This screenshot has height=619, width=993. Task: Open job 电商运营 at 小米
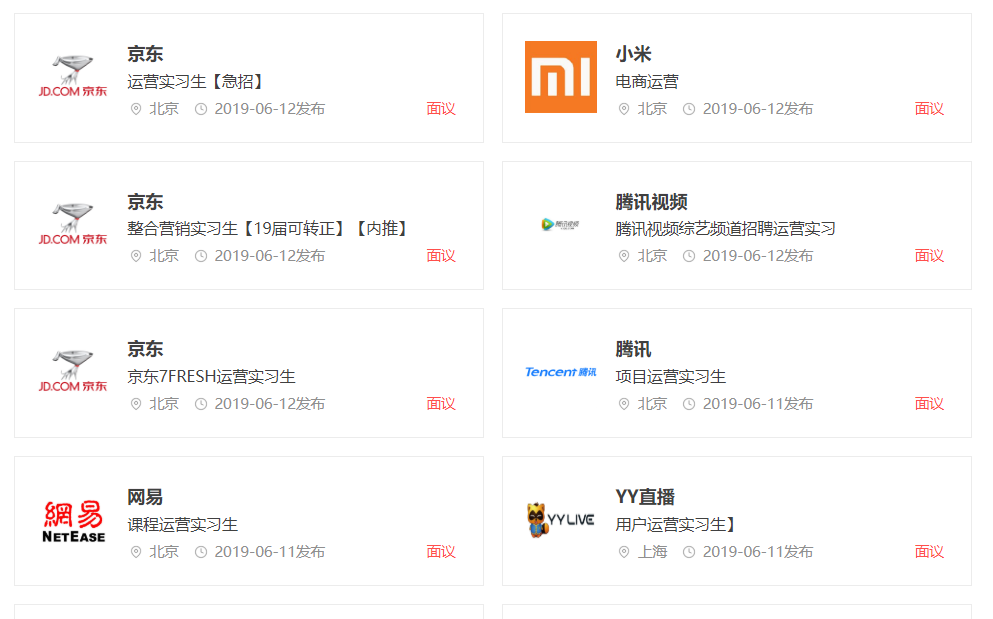pyautogui.click(x=647, y=82)
